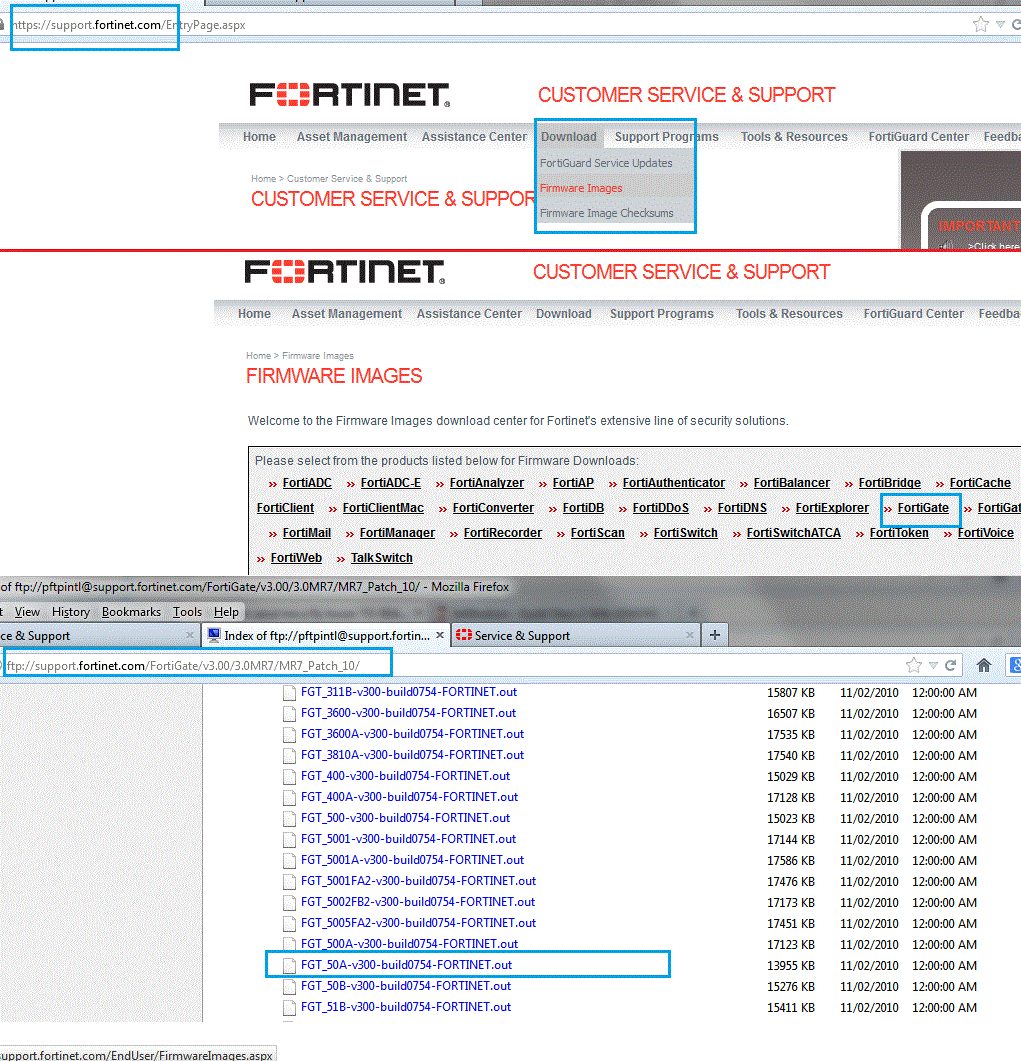Click Home breadcrumb above Firmware Images heading

click(x=258, y=356)
